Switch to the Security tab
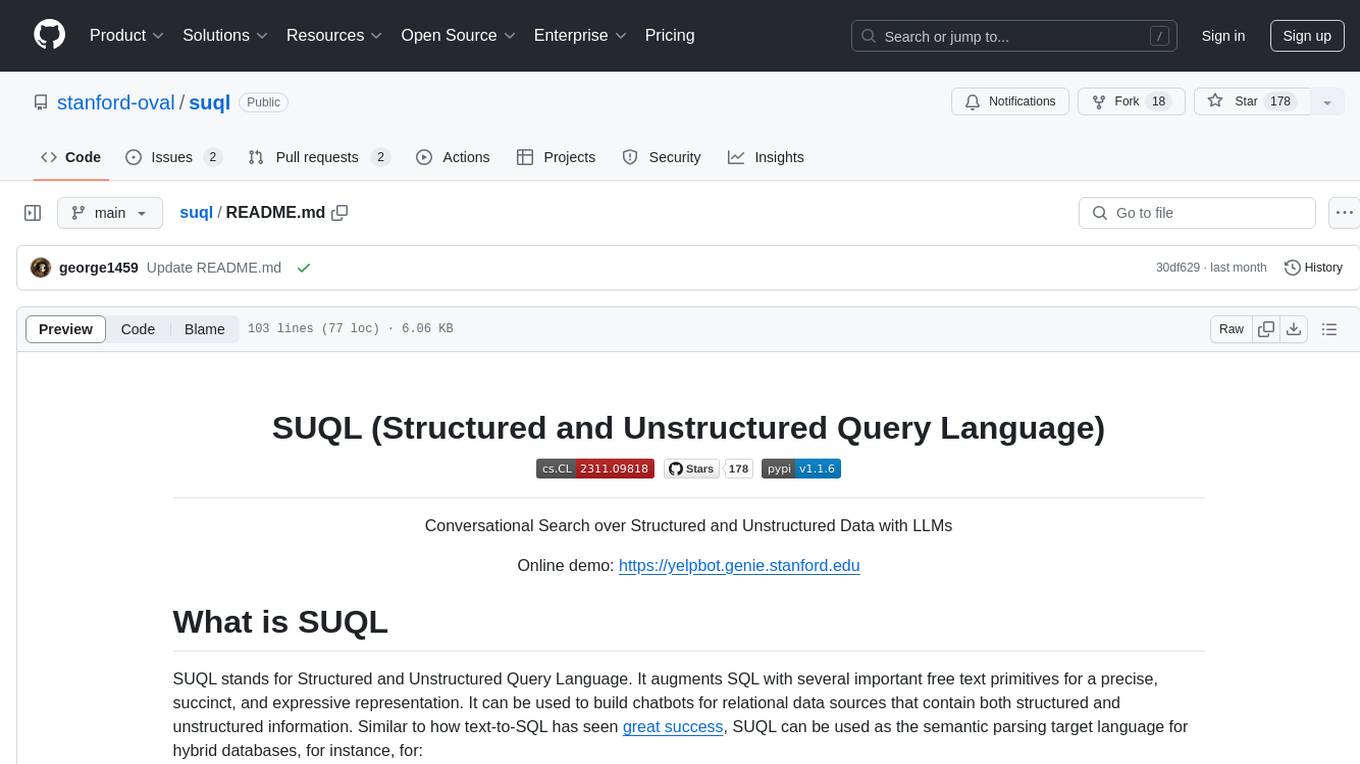 [x=662, y=157]
